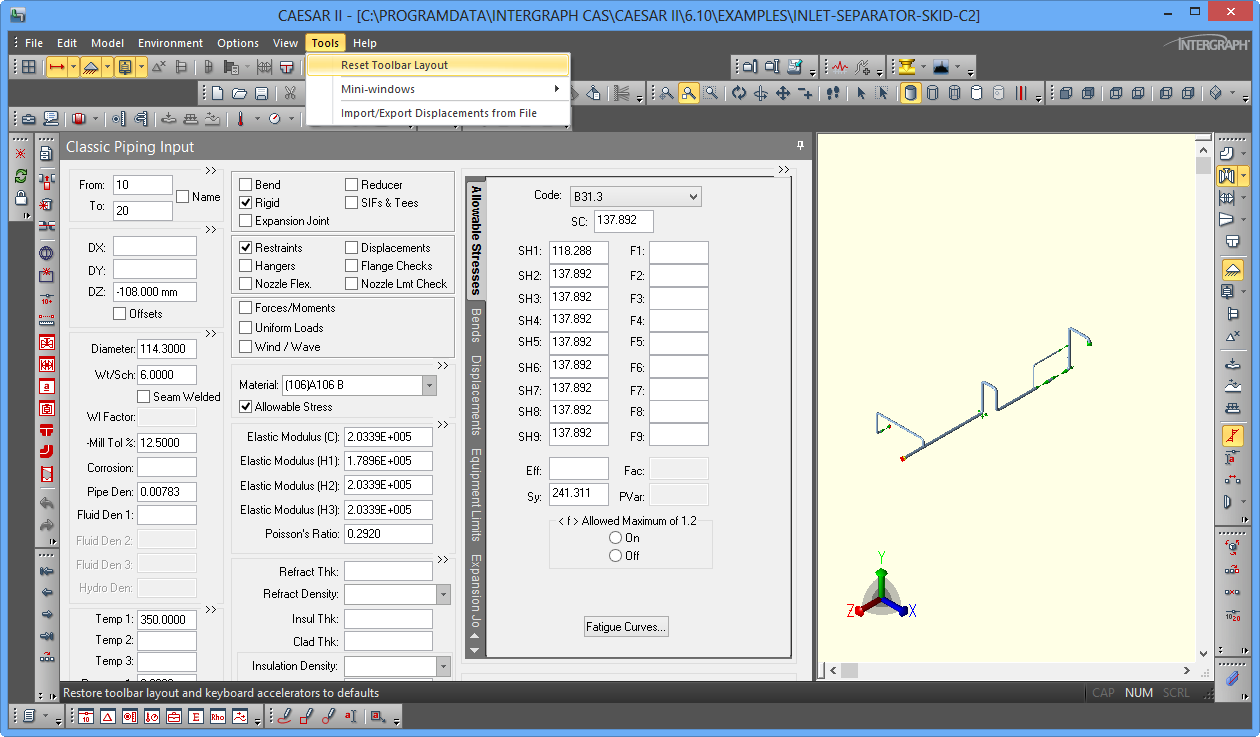Viewport: 1260px width, 737px height.
Task: Open a file with the folder icon
Action: click(x=239, y=93)
